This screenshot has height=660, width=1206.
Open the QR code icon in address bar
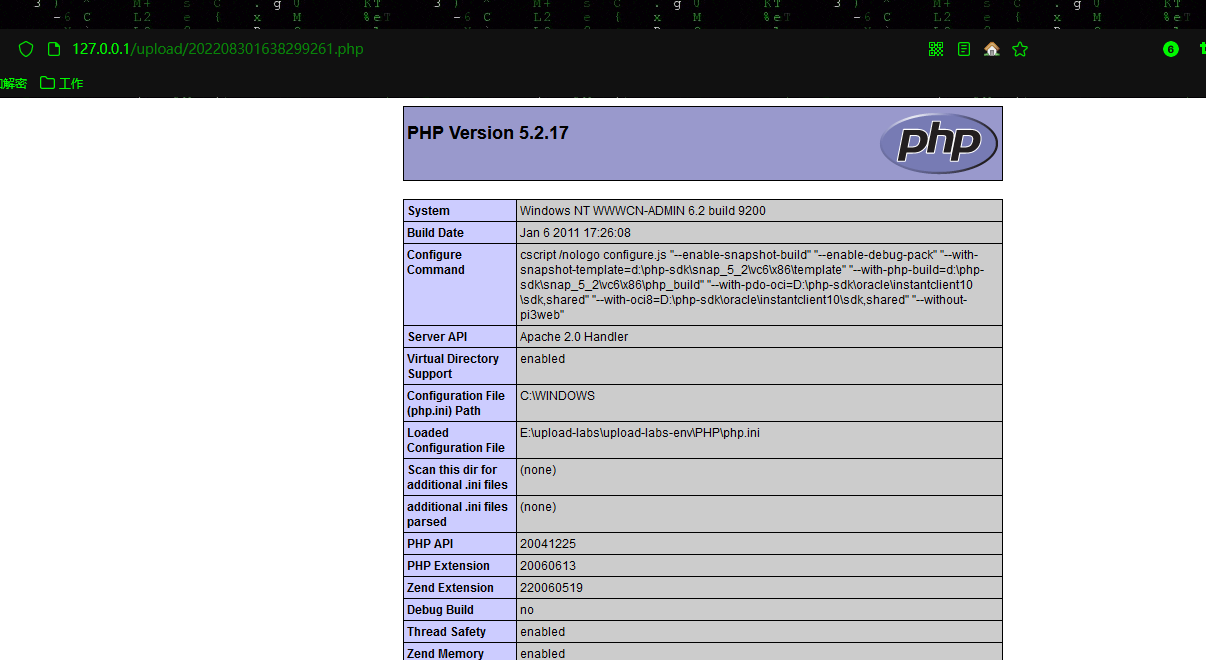coord(936,49)
